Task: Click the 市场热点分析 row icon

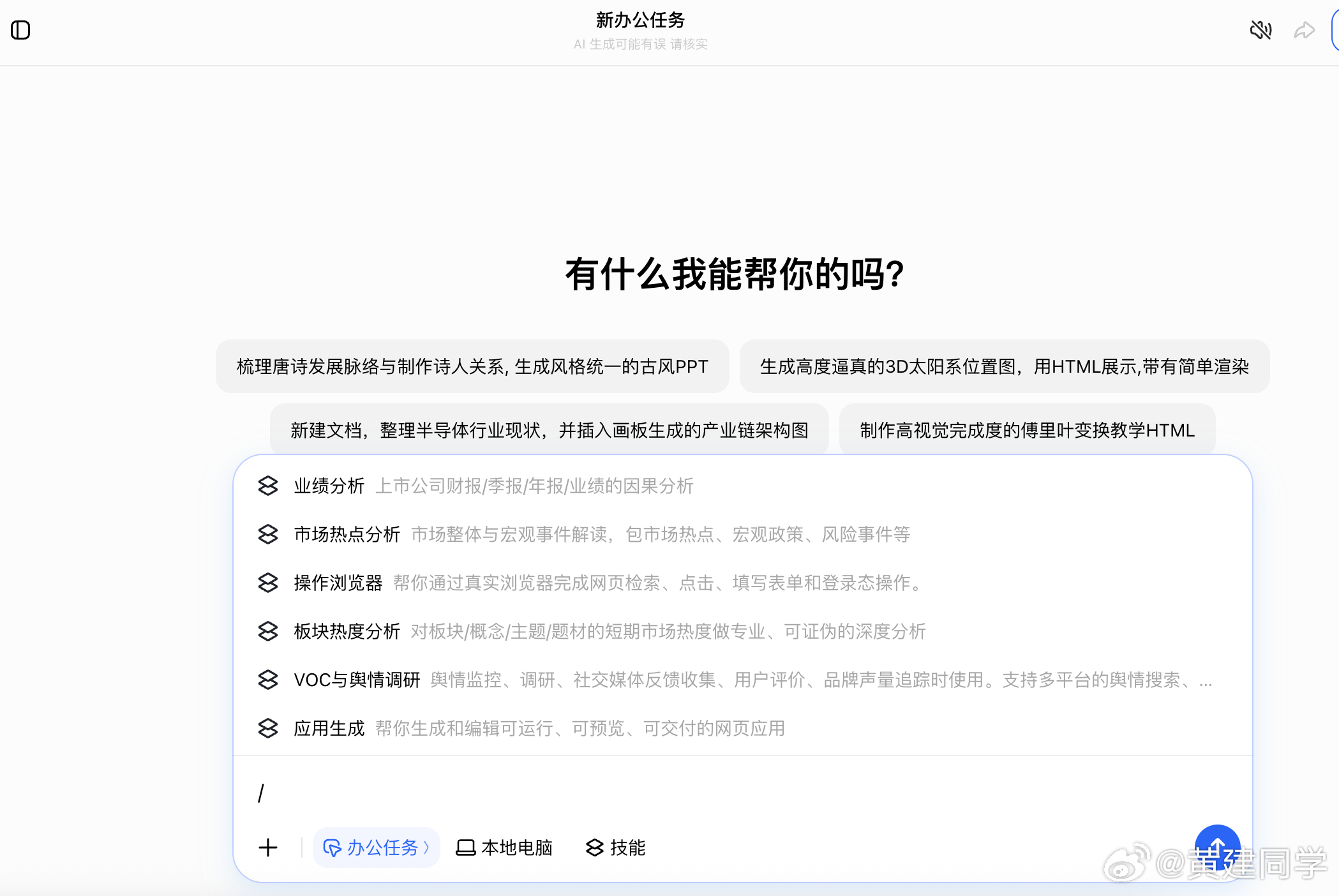Action: (x=268, y=534)
